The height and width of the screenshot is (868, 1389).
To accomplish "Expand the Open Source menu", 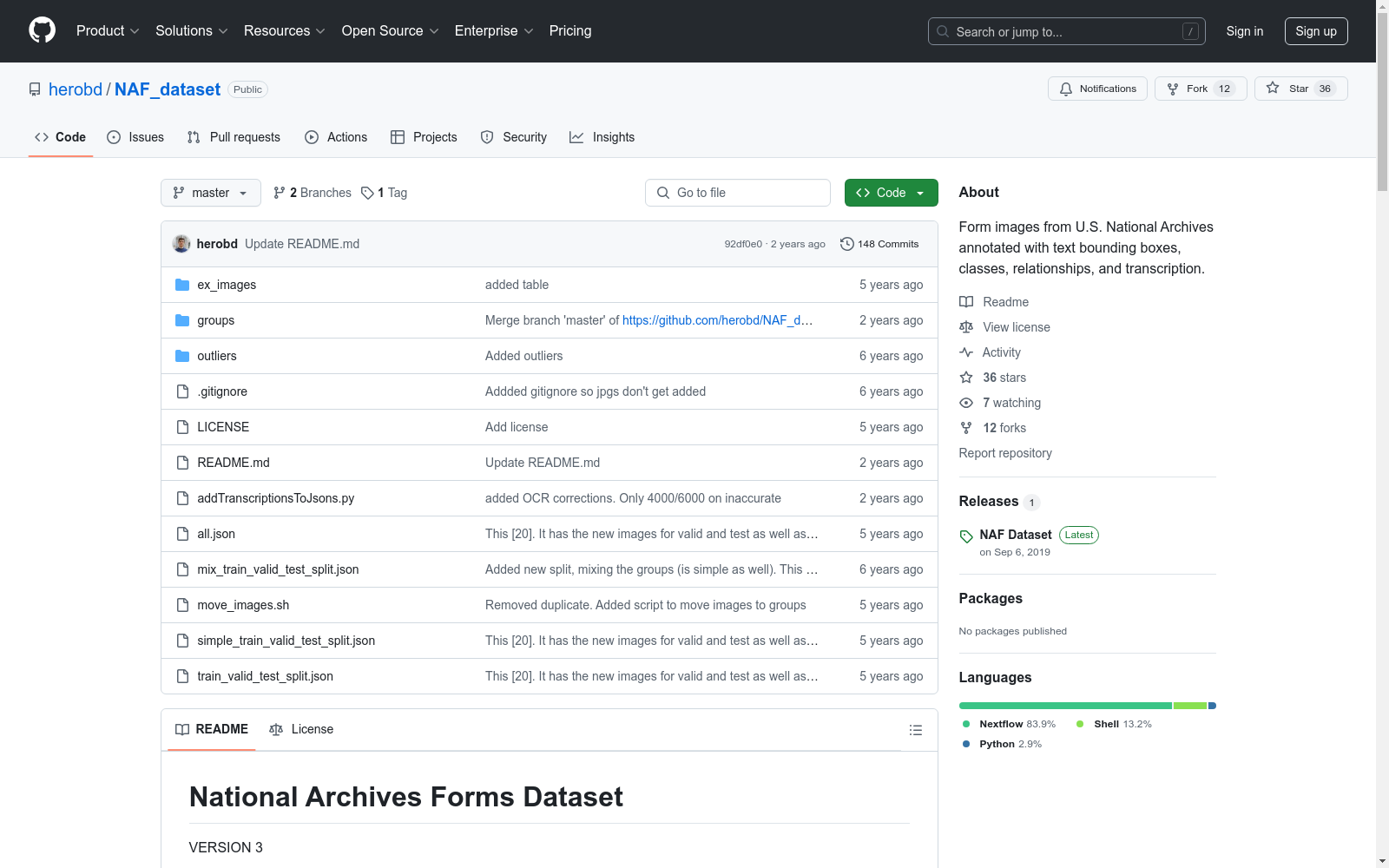I will (x=390, y=30).
